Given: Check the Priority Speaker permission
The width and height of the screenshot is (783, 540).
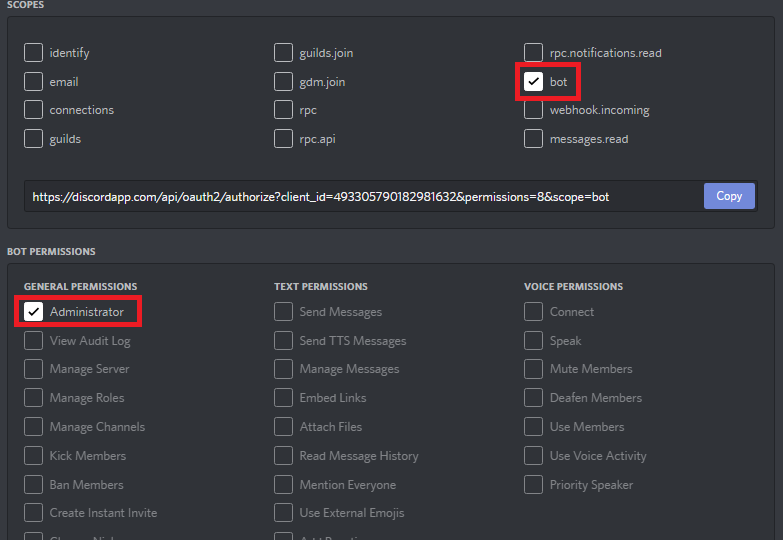Looking at the screenshot, I should pos(533,485).
